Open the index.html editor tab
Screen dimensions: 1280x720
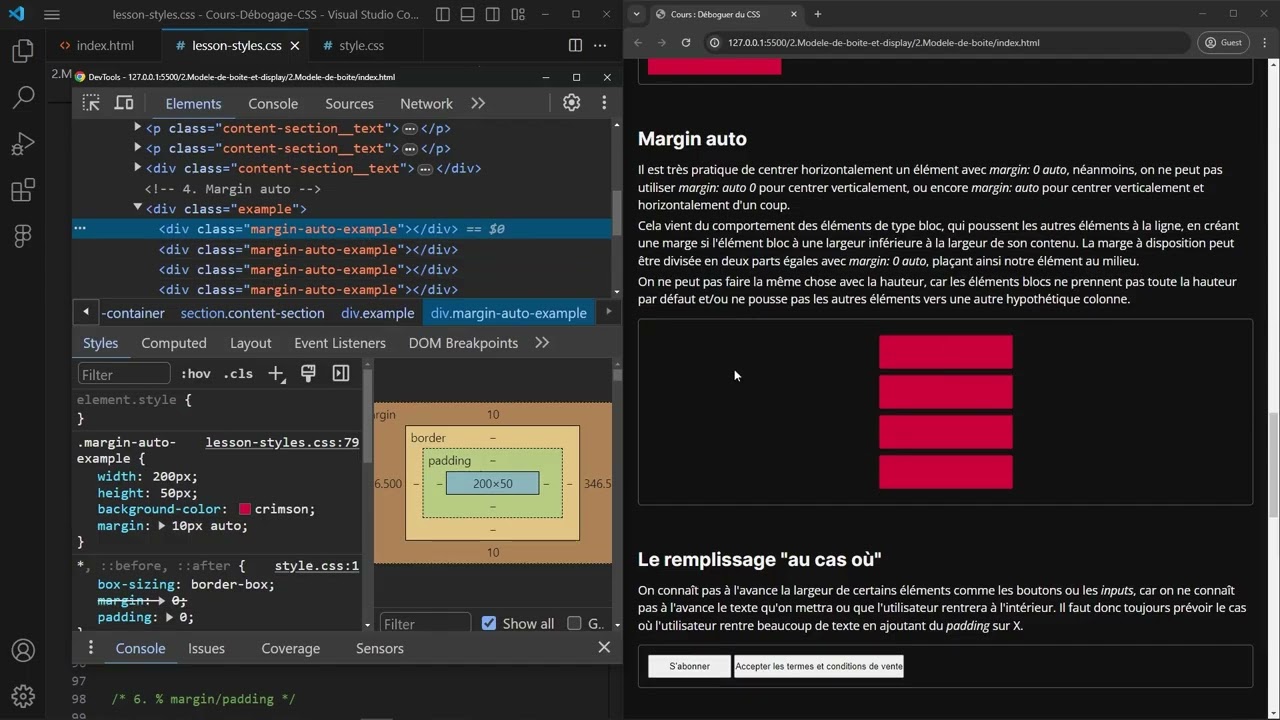[105, 46]
